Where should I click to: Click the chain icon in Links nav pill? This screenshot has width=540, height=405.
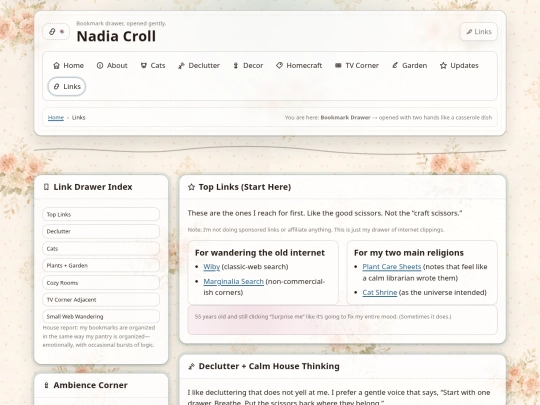coord(56,86)
